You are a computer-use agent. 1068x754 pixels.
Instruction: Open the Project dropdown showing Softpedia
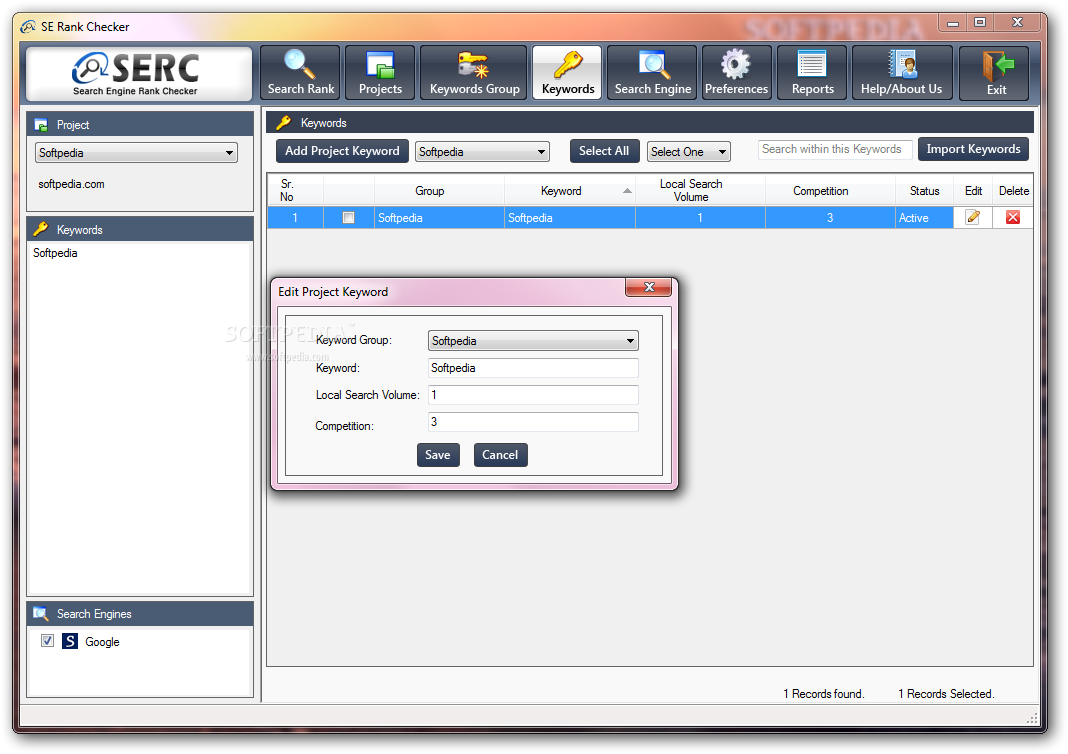[x=136, y=153]
